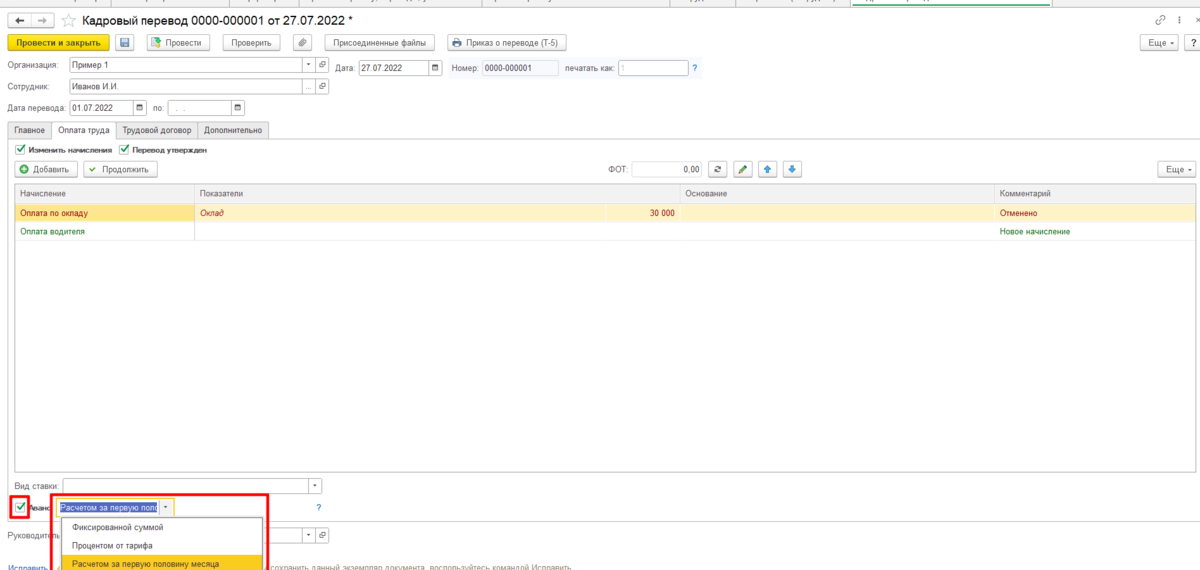Expand the Организация dropdown arrow

[309, 64]
